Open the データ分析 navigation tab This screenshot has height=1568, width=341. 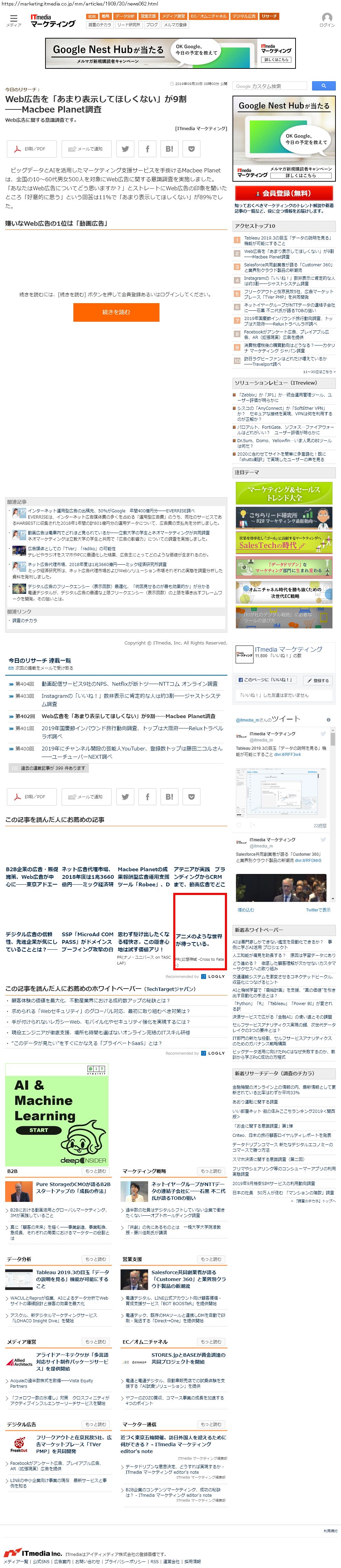pyautogui.click(x=125, y=17)
